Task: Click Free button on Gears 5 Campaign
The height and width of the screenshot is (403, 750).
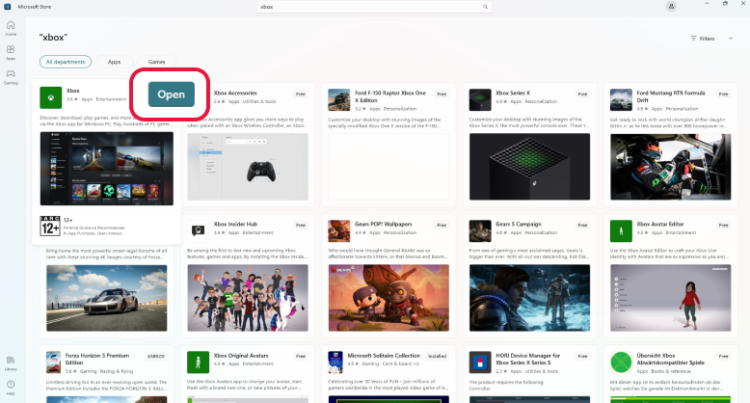Action: click(x=582, y=225)
